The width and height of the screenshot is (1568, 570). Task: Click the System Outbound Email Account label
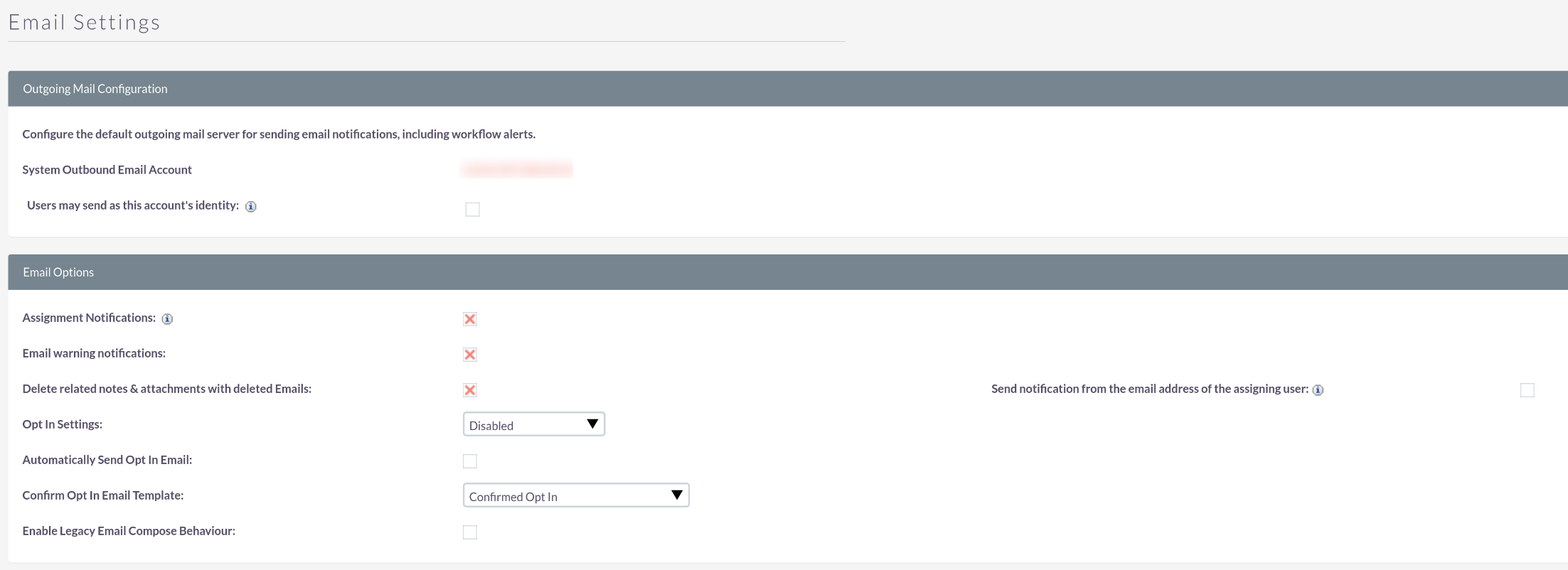coord(107,170)
